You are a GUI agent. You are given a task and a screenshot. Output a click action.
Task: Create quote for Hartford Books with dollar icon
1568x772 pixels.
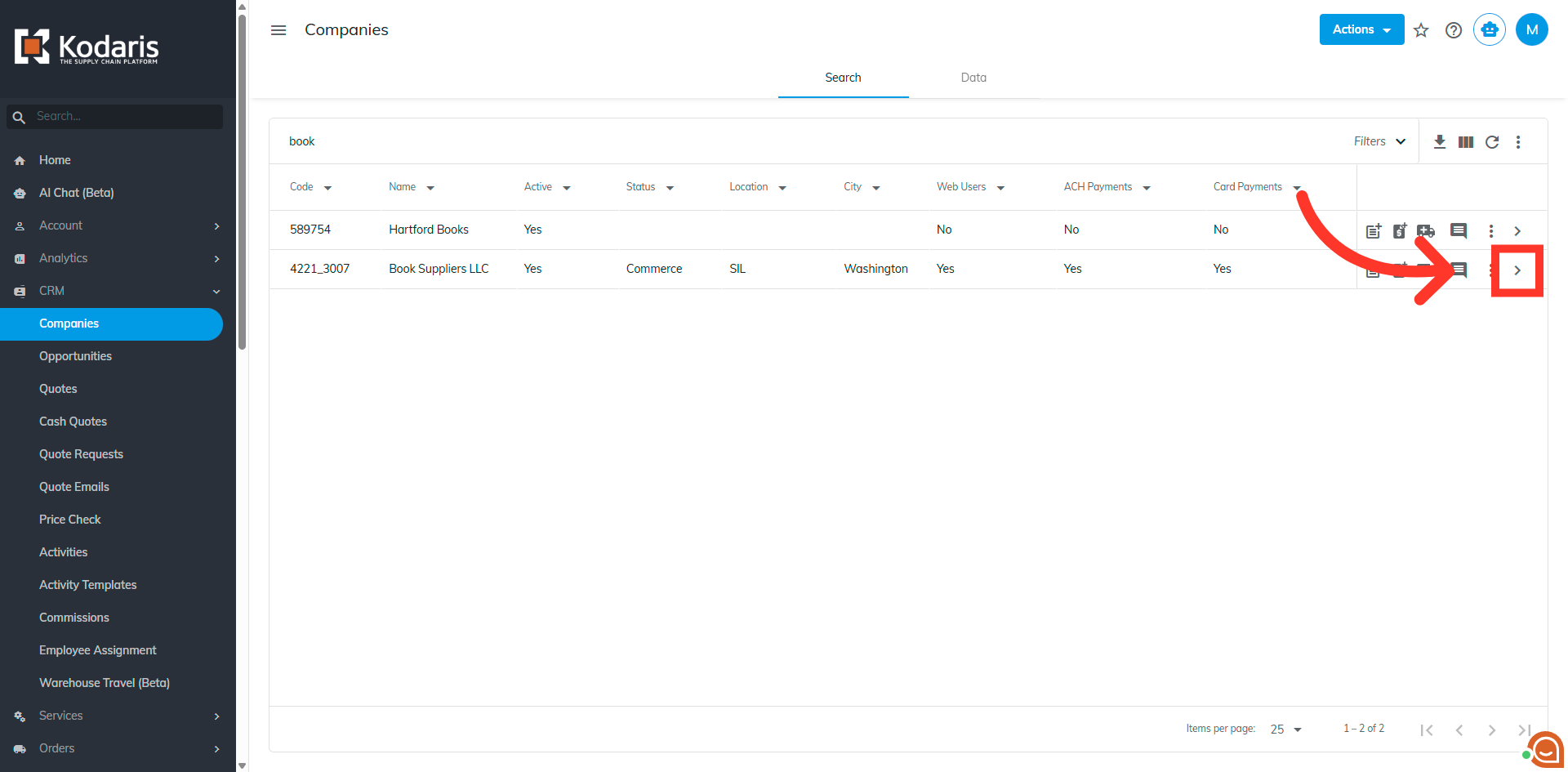[1400, 231]
